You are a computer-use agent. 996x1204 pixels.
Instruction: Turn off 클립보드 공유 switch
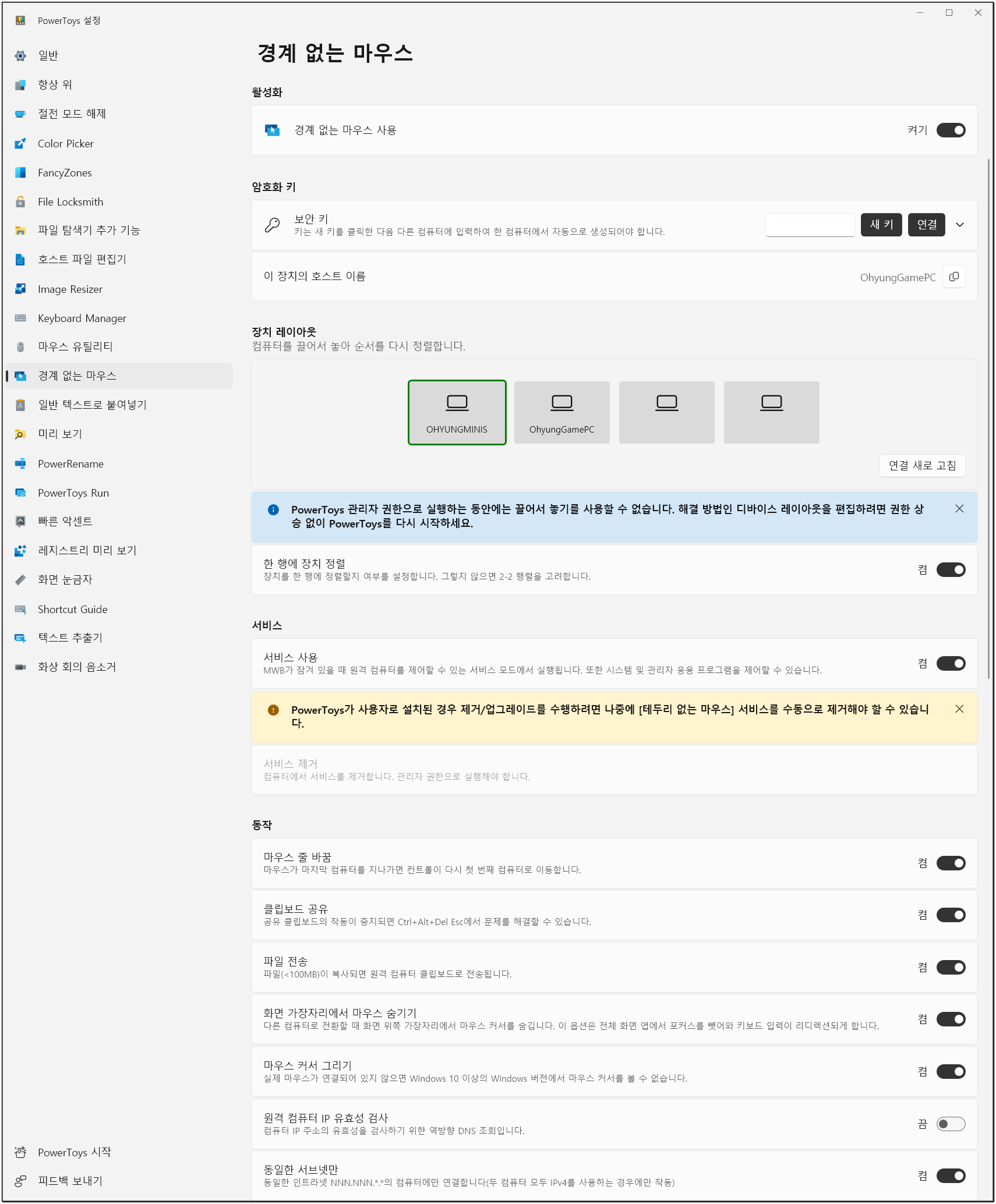click(951, 915)
